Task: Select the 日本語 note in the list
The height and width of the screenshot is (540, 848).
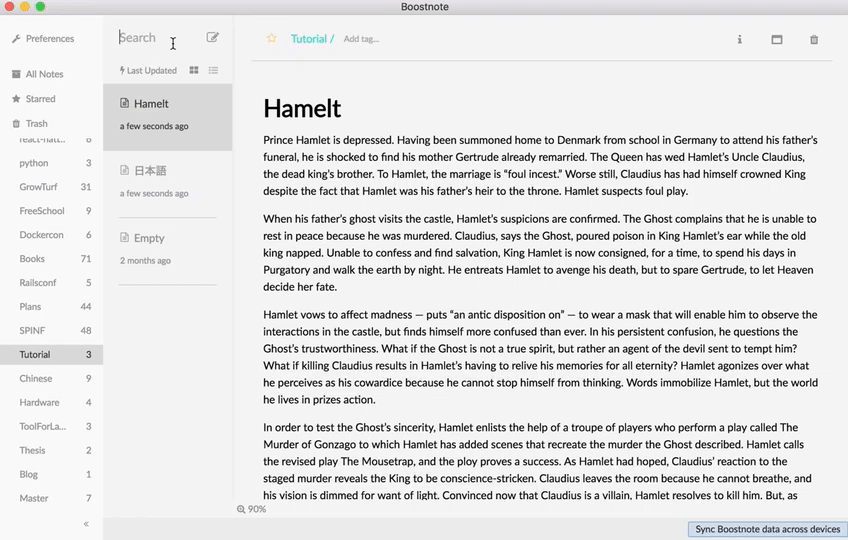Action: tap(168, 184)
